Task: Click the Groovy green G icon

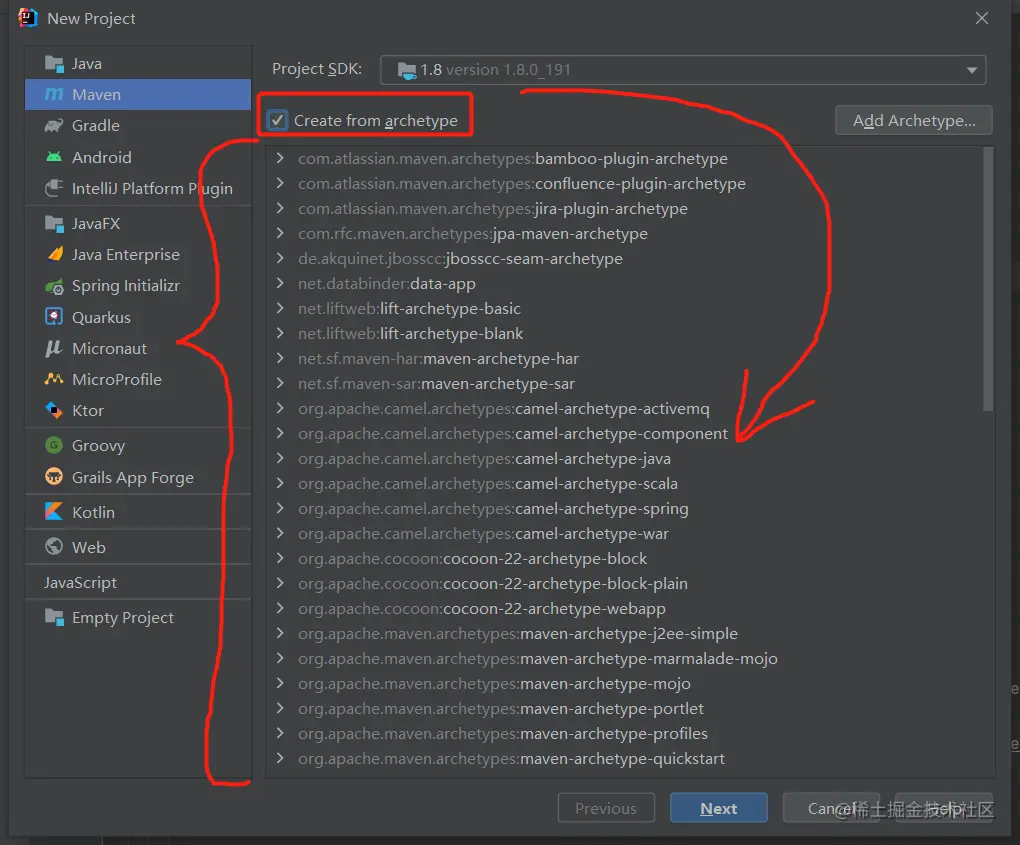Action: [x=54, y=445]
